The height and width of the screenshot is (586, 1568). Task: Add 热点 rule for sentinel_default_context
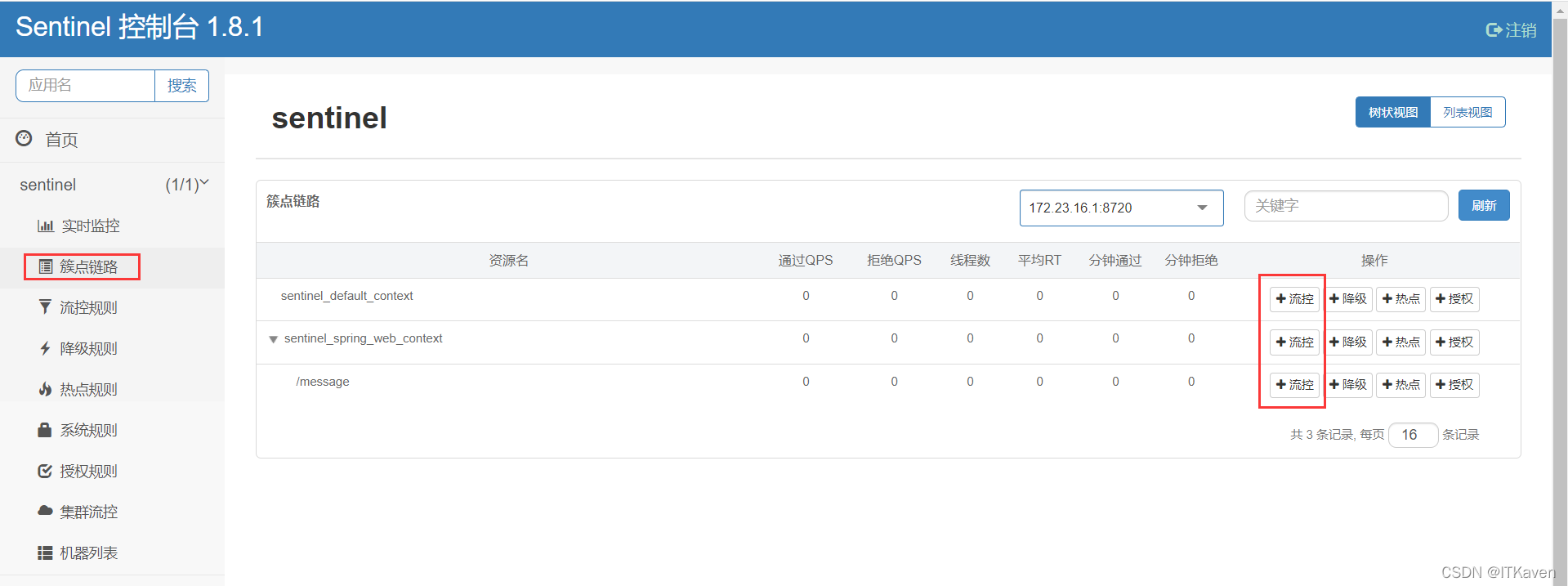1401,299
